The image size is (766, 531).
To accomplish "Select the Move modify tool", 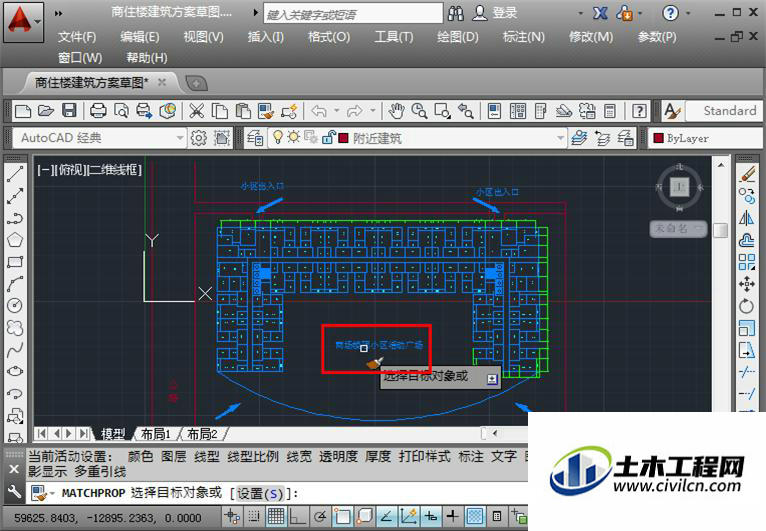I will 747,284.
